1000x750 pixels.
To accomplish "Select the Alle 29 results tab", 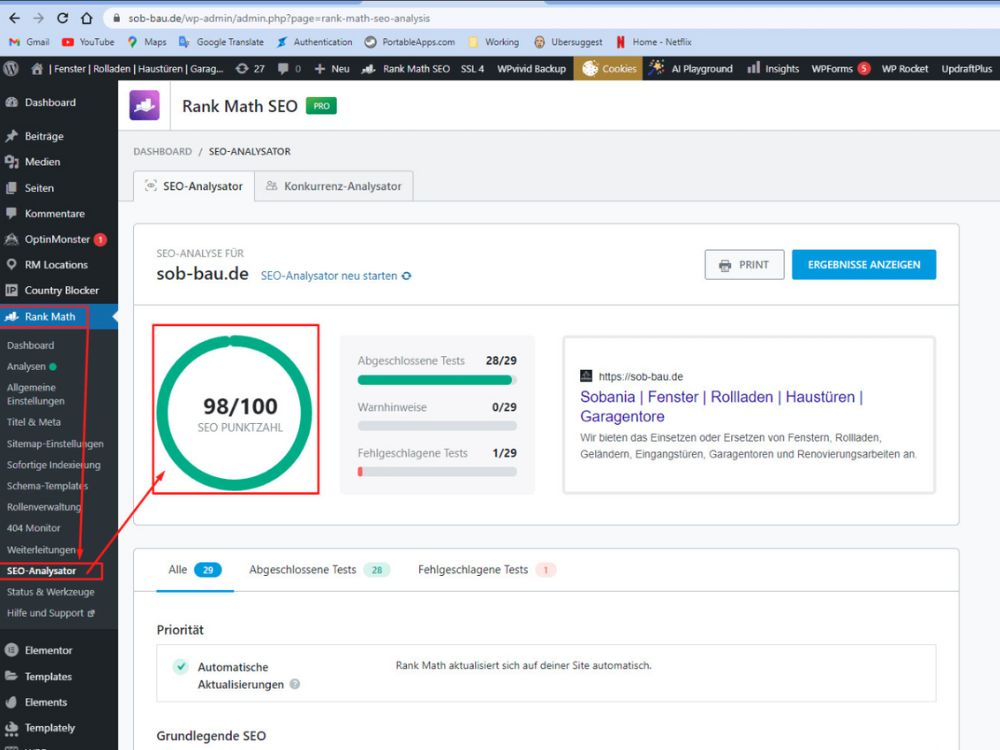I will coord(195,570).
